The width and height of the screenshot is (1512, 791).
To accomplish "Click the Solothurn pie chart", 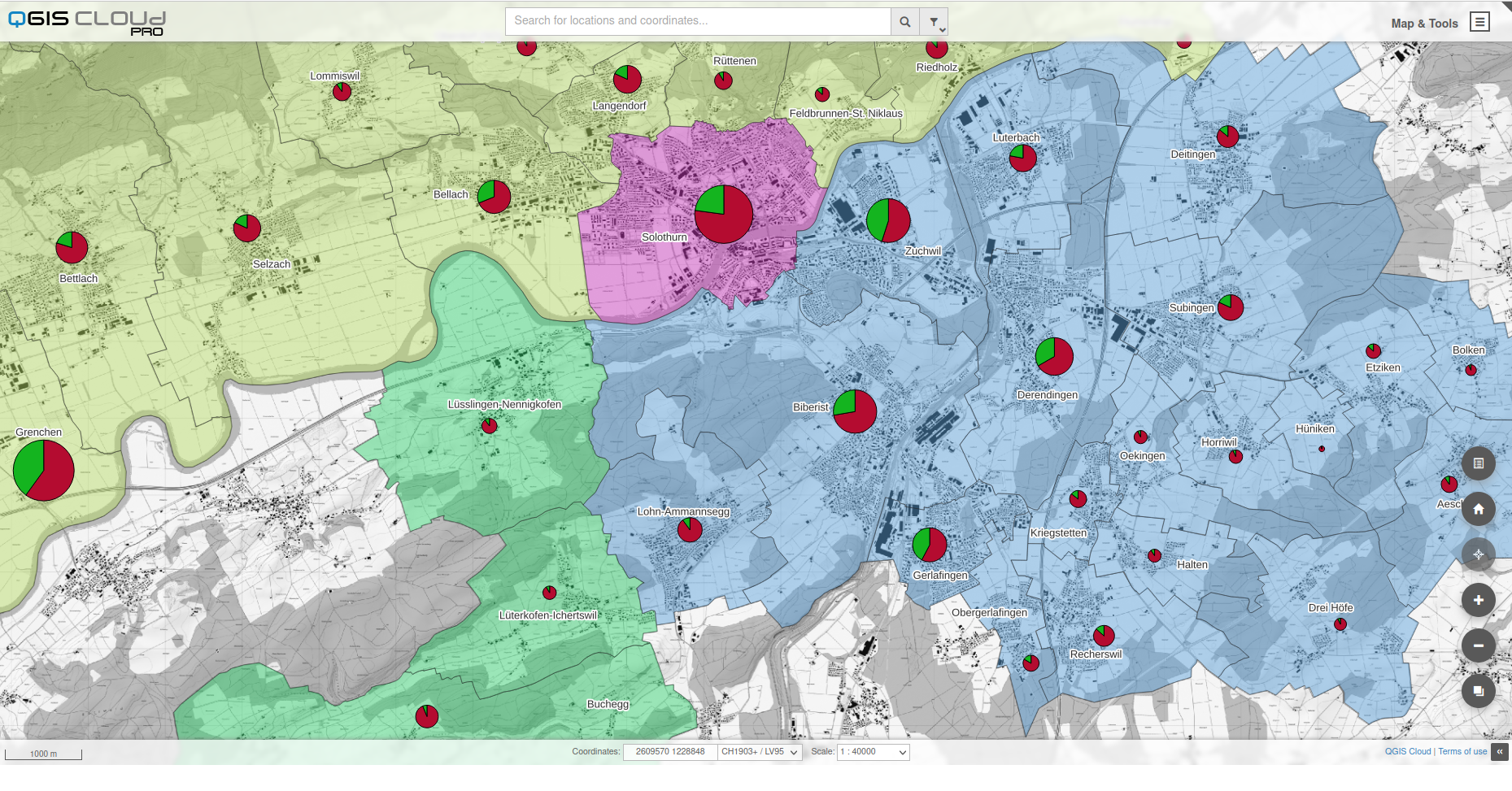I will coord(723,214).
